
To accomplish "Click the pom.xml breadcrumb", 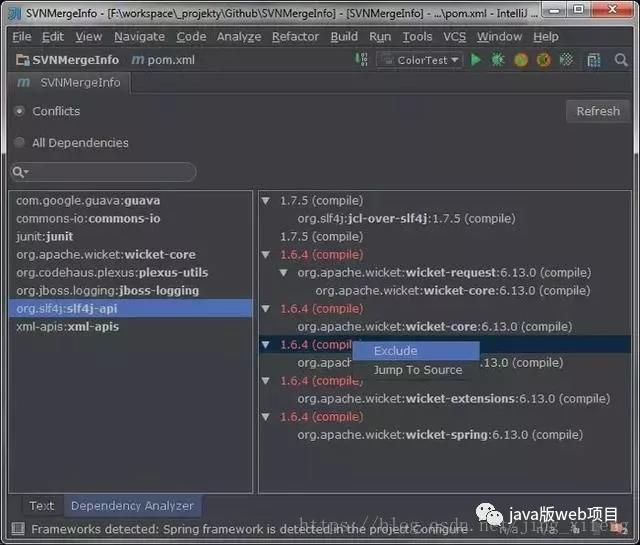I will coord(171,60).
